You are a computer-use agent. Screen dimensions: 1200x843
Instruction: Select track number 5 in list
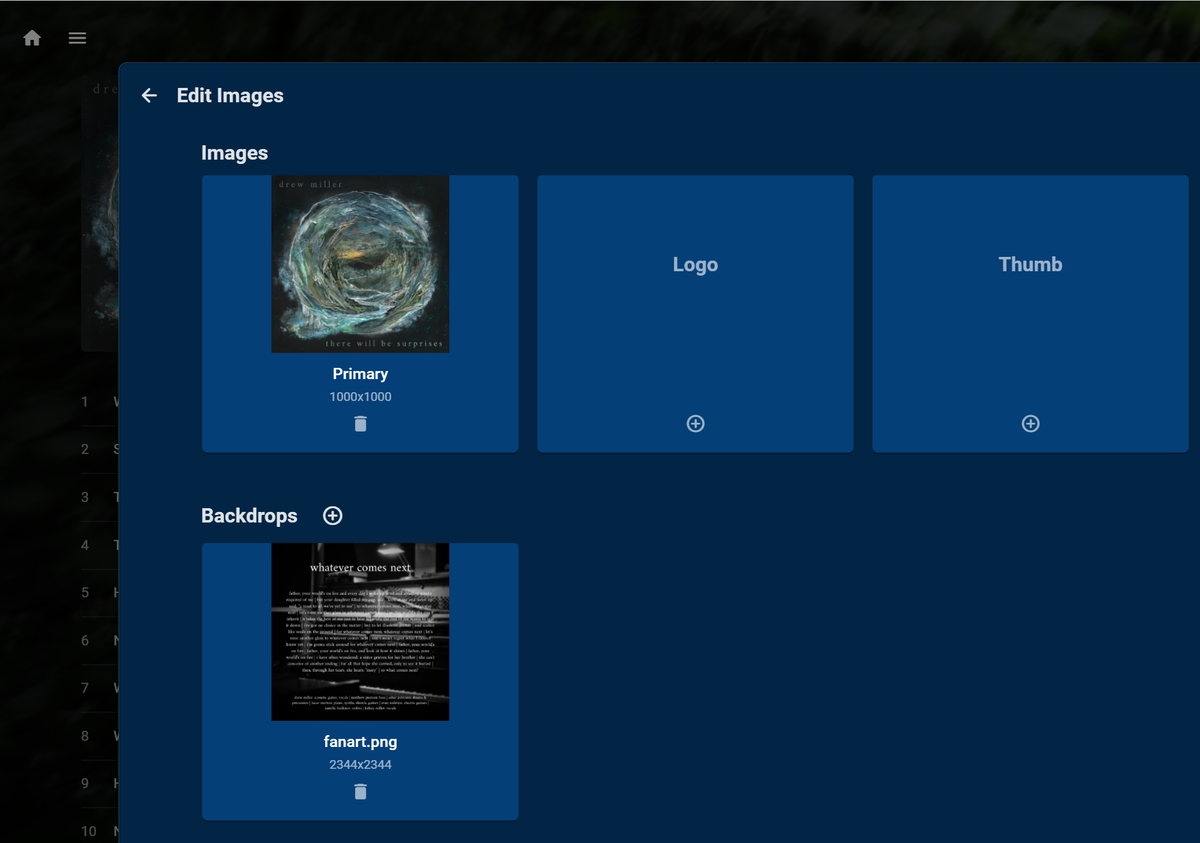click(85, 593)
